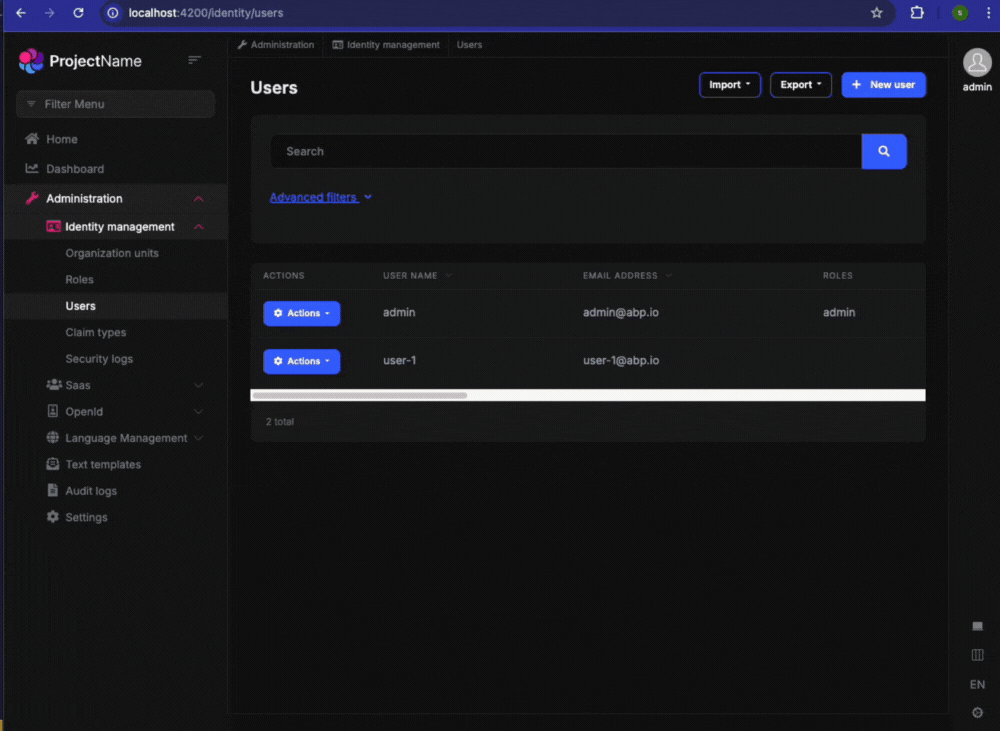
Task: Open the Import dropdown
Action: pos(729,85)
